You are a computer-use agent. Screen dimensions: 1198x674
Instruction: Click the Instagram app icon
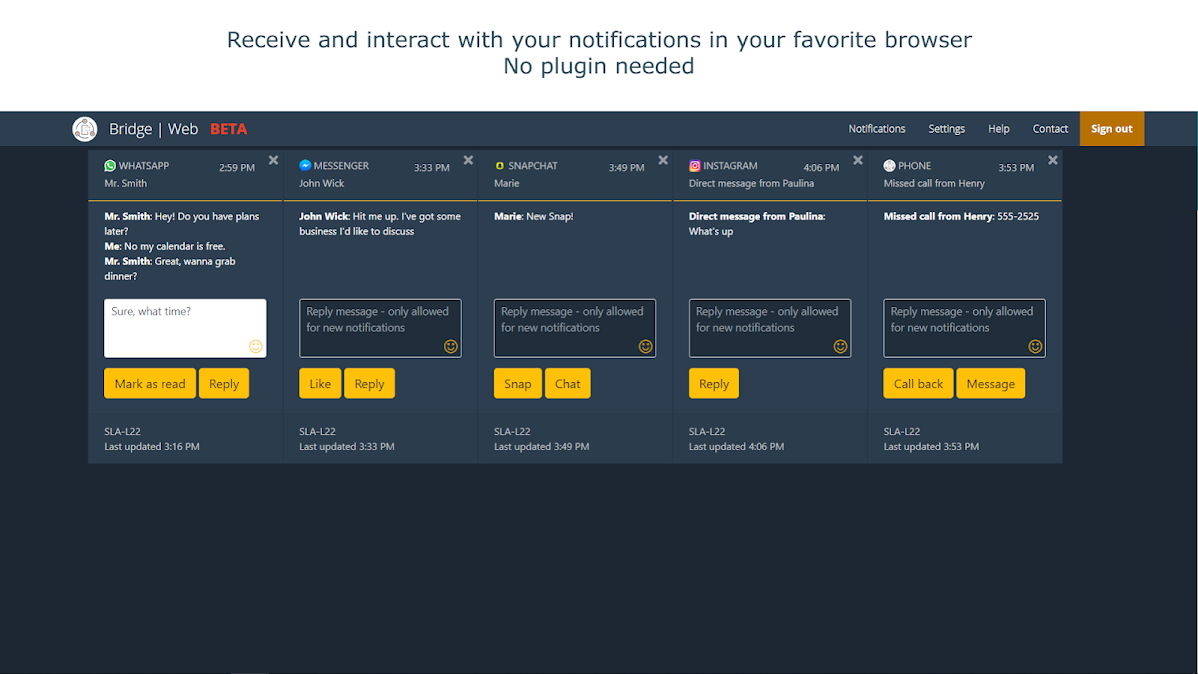click(695, 166)
